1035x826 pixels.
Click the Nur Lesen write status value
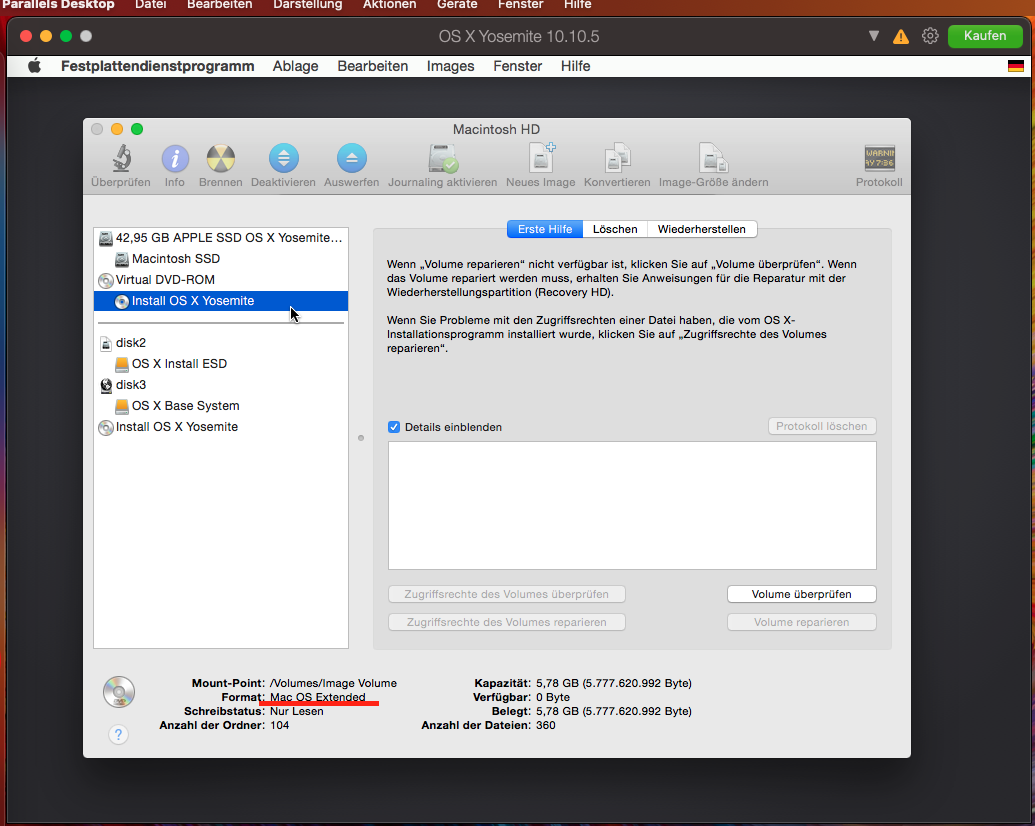click(x=296, y=711)
